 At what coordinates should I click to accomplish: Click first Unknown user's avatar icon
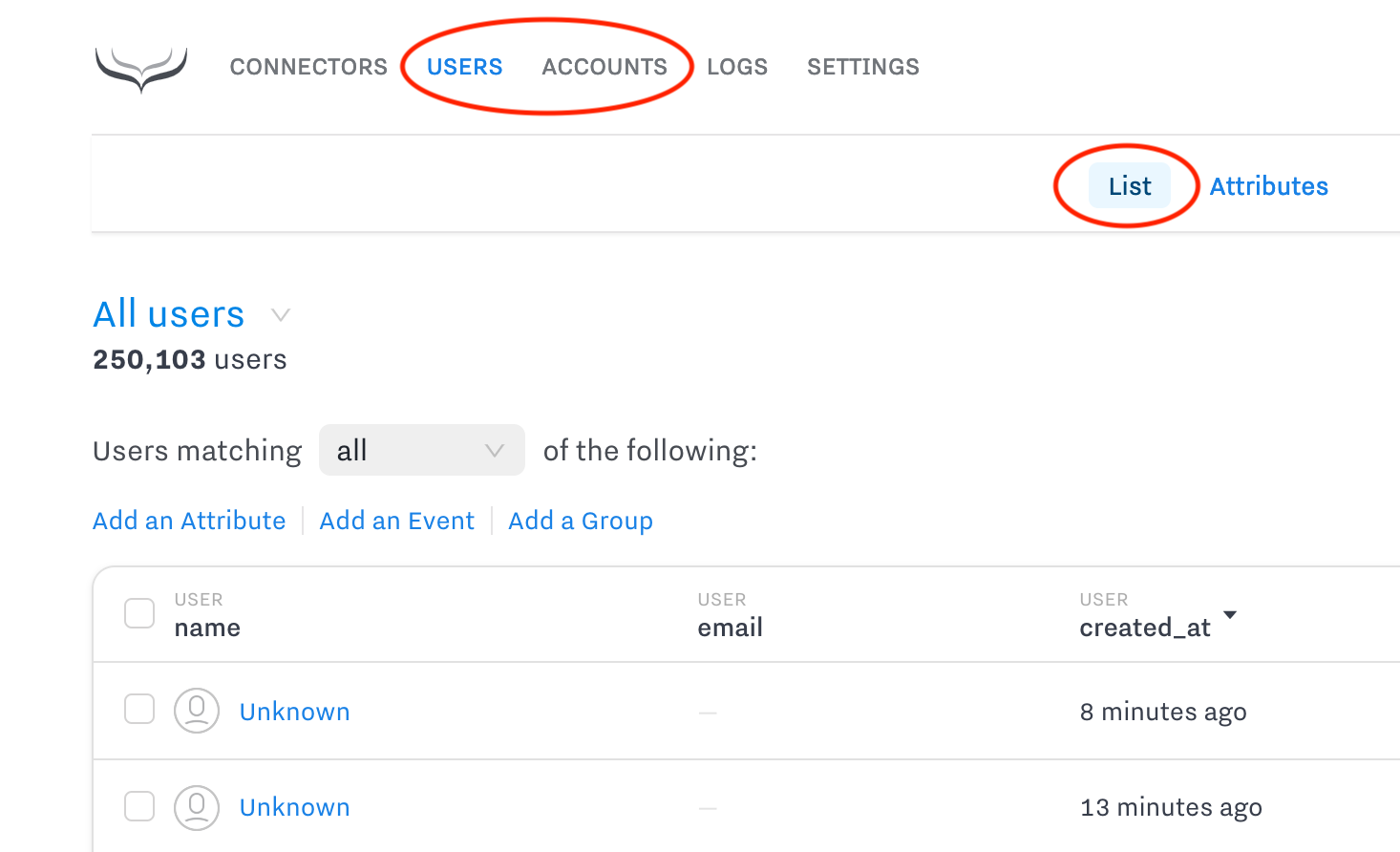pos(197,711)
